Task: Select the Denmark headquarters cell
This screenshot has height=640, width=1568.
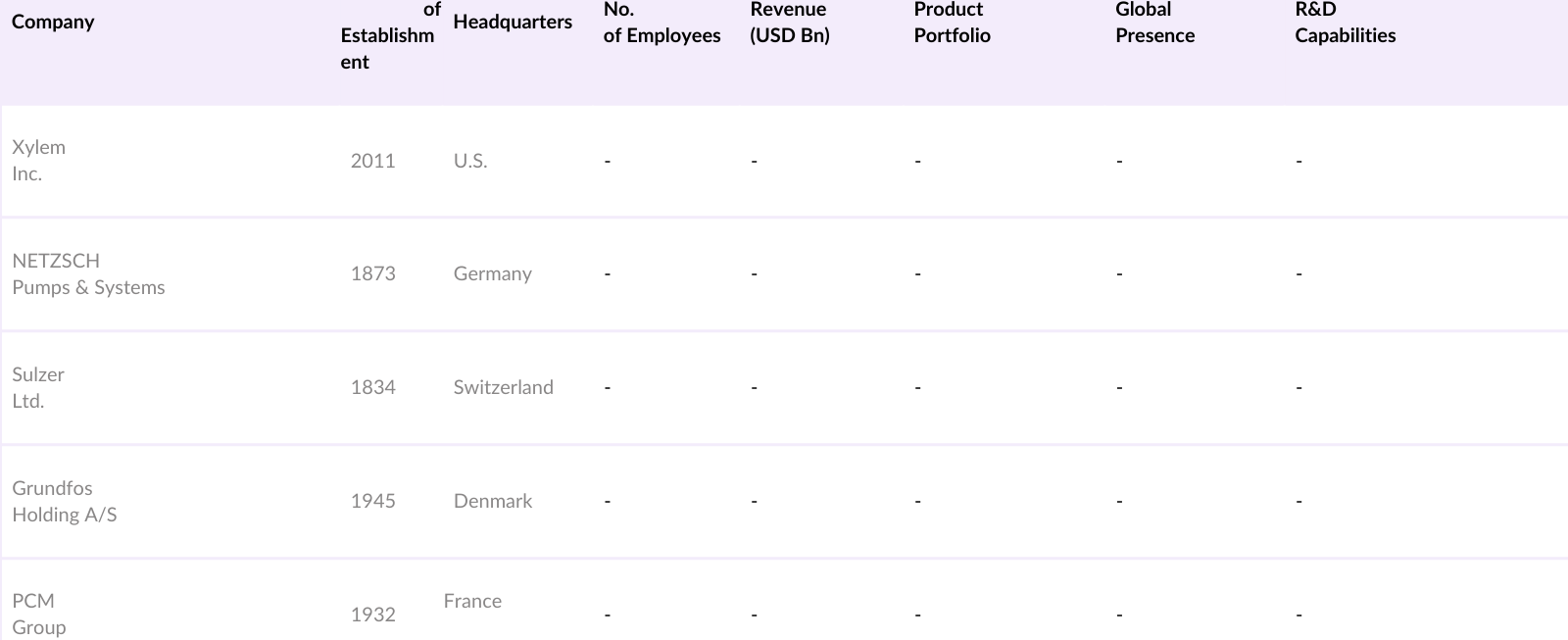Action: coord(492,502)
